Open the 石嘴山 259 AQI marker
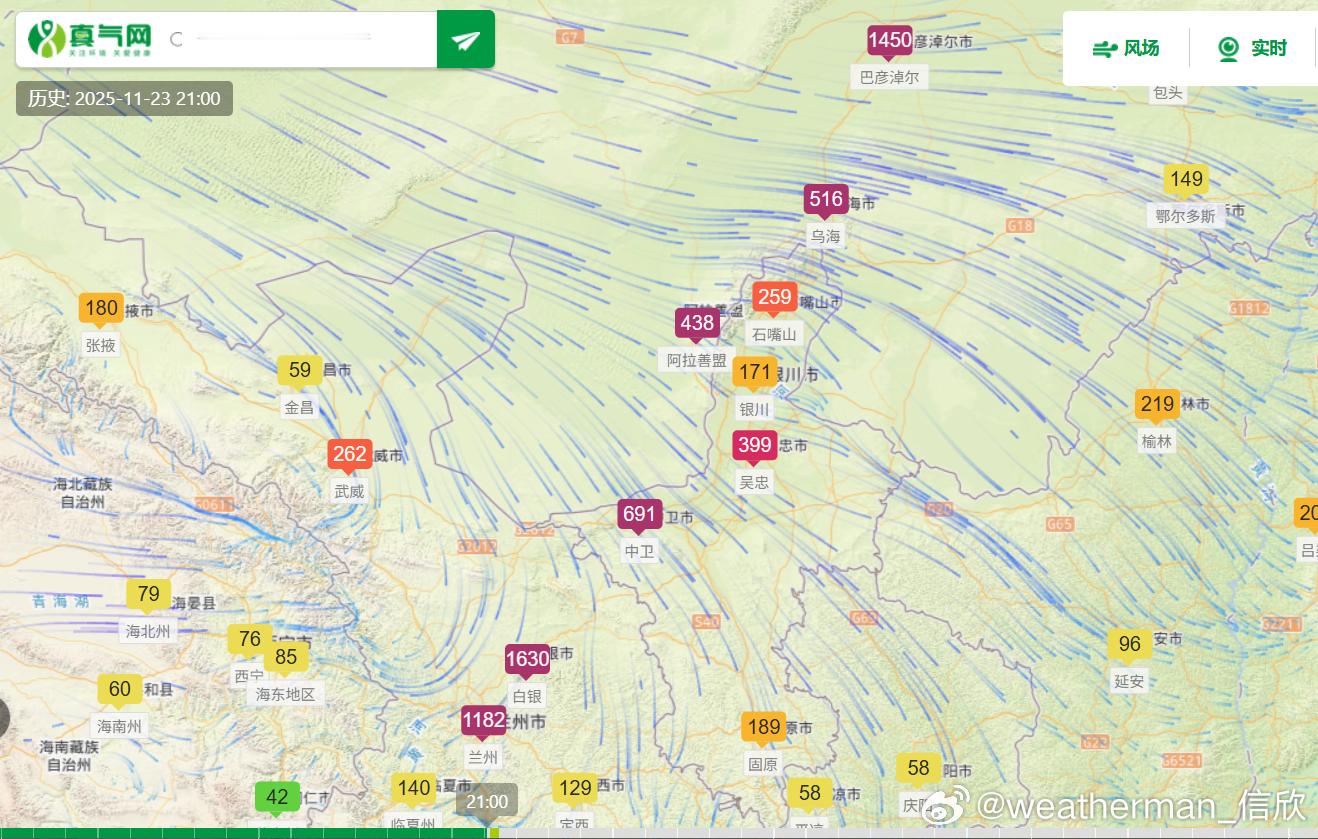The height and width of the screenshot is (839, 1318). pos(775,296)
